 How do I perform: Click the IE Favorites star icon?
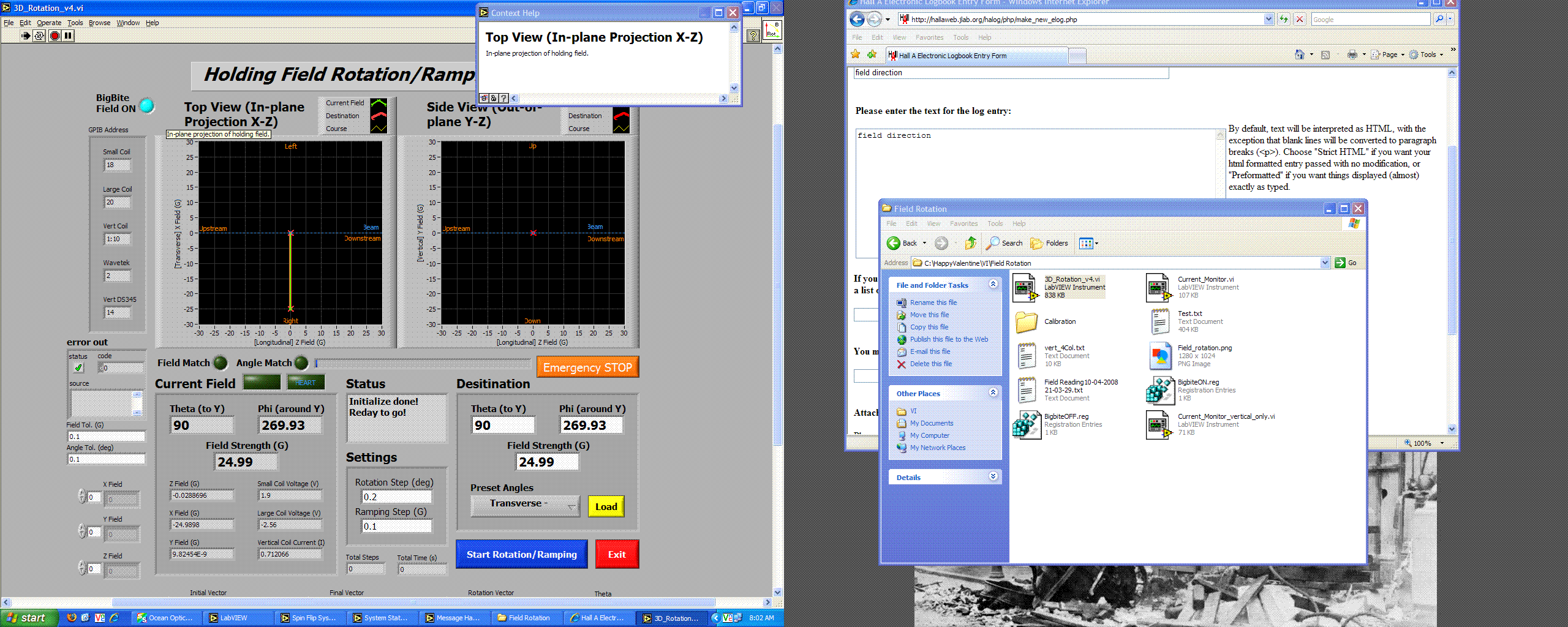[x=856, y=54]
